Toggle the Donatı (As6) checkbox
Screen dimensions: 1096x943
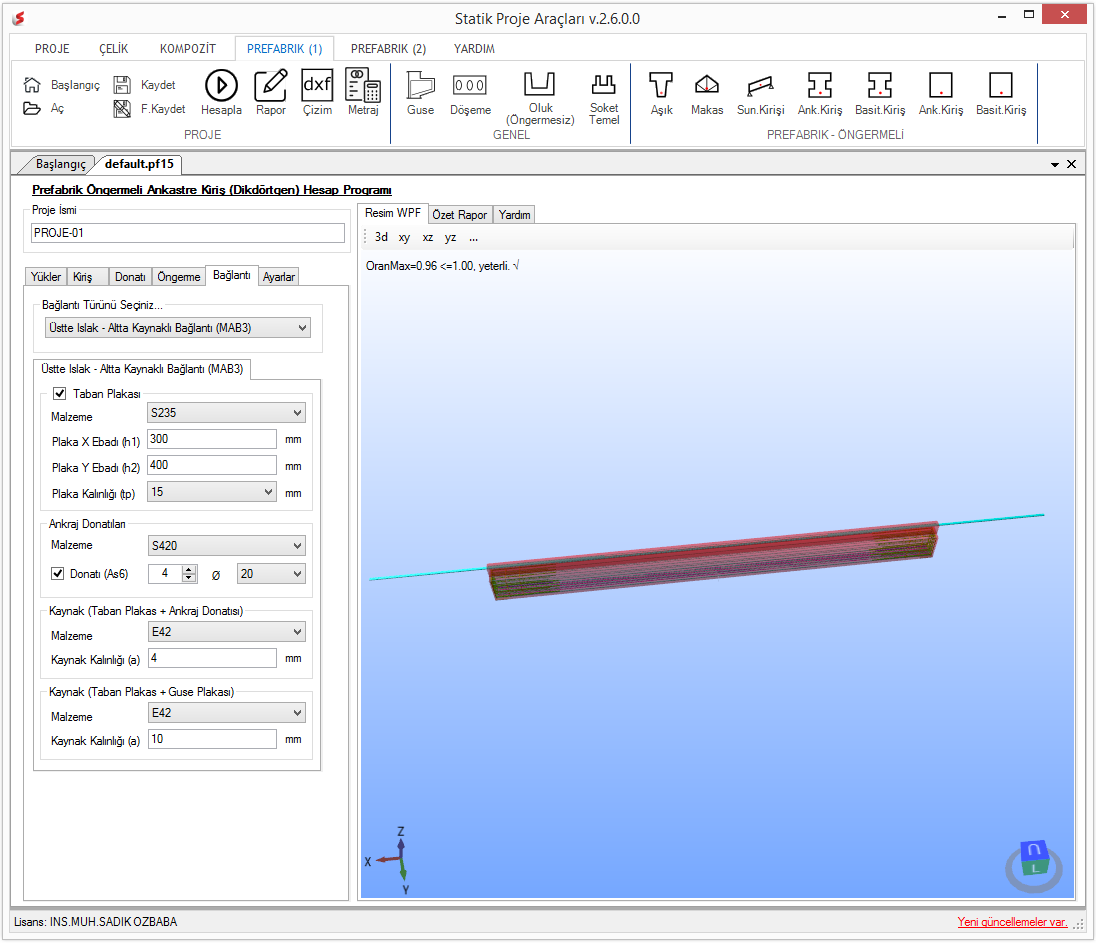tap(58, 573)
